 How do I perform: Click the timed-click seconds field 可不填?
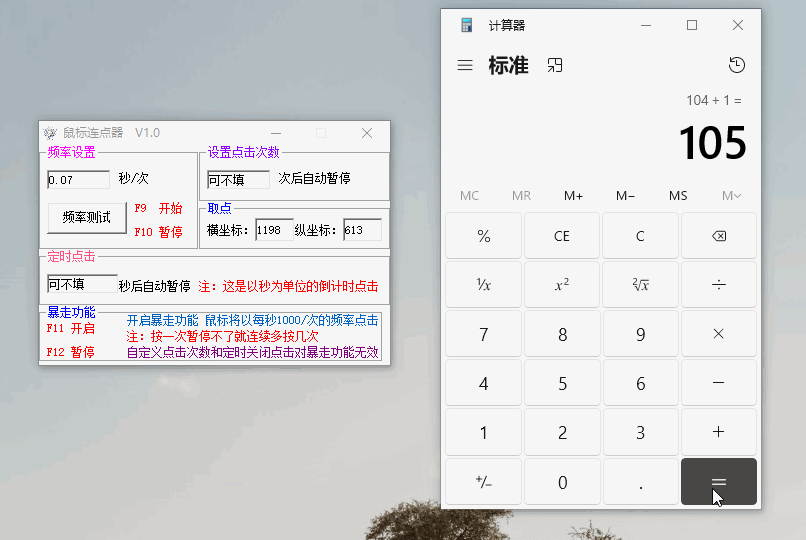pyautogui.click(x=82, y=284)
